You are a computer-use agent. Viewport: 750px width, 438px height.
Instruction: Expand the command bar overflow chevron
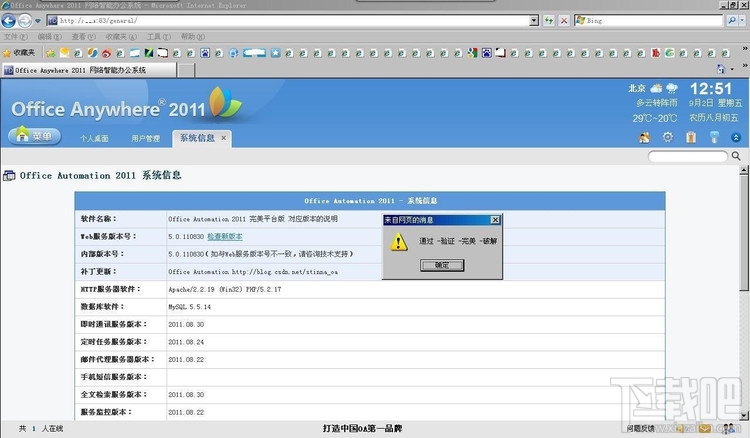(x=745, y=65)
